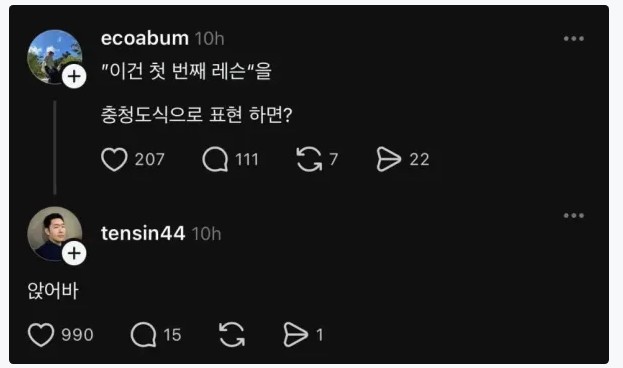The height and width of the screenshot is (368, 623).
Task: Open comments on ecoabum's post showing 111
Action: click(x=215, y=159)
